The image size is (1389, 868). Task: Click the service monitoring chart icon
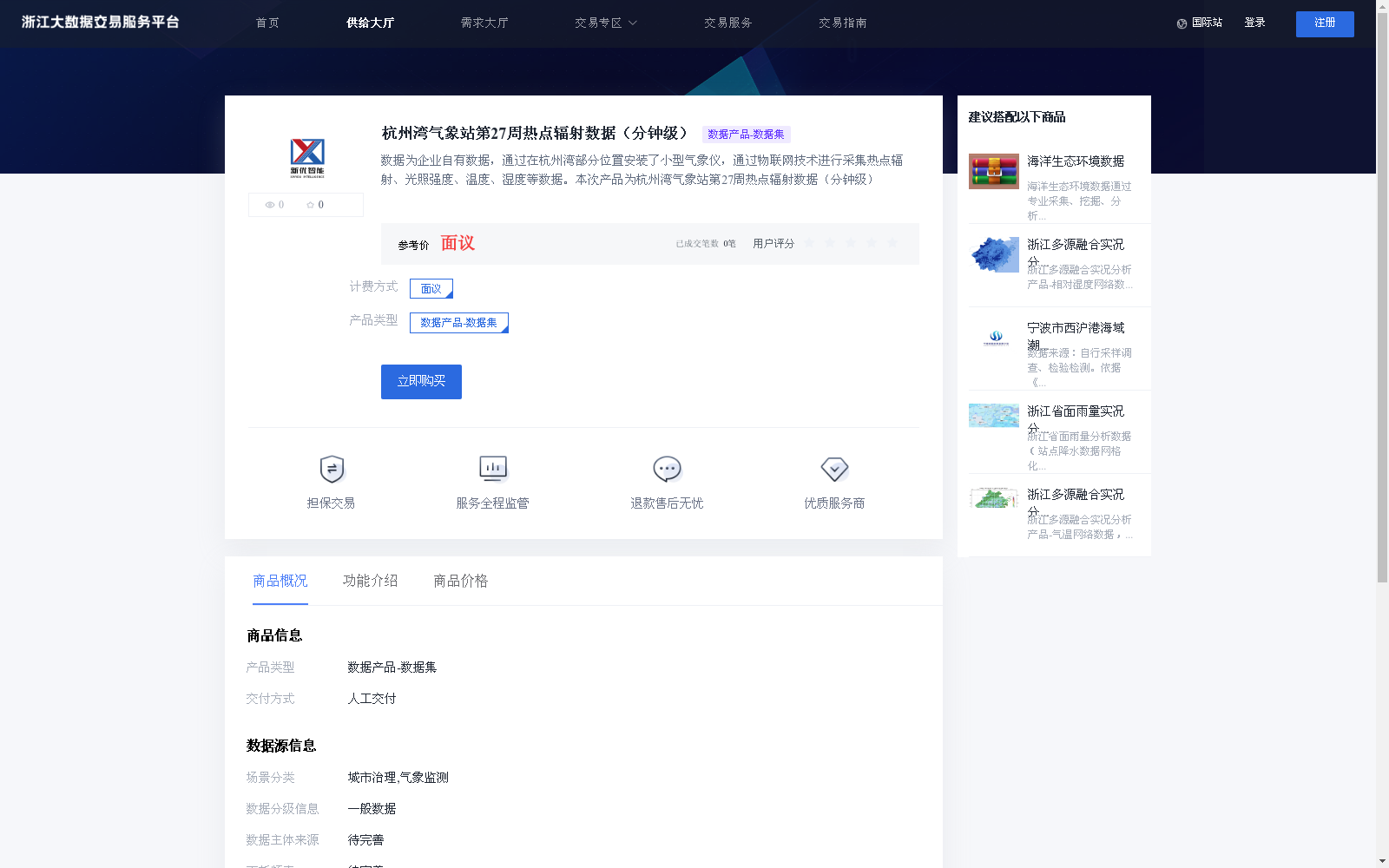[493, 469]
